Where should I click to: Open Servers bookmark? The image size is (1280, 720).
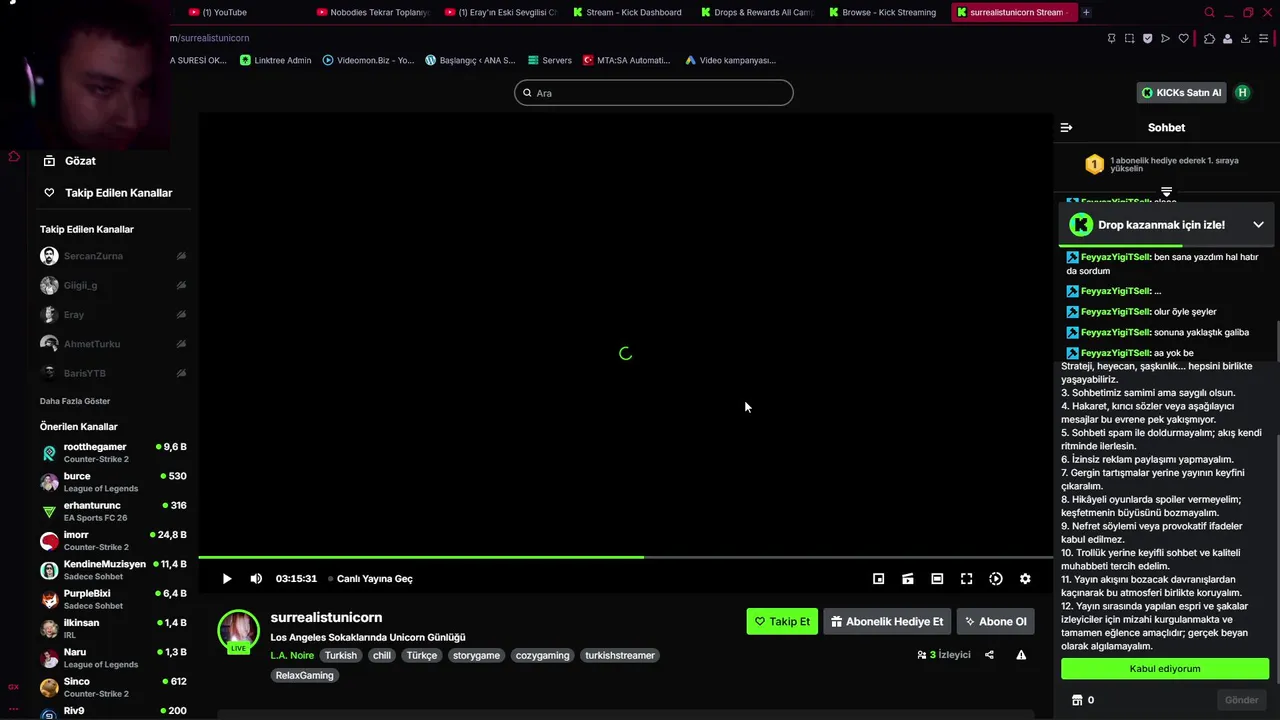pos(550,60)
